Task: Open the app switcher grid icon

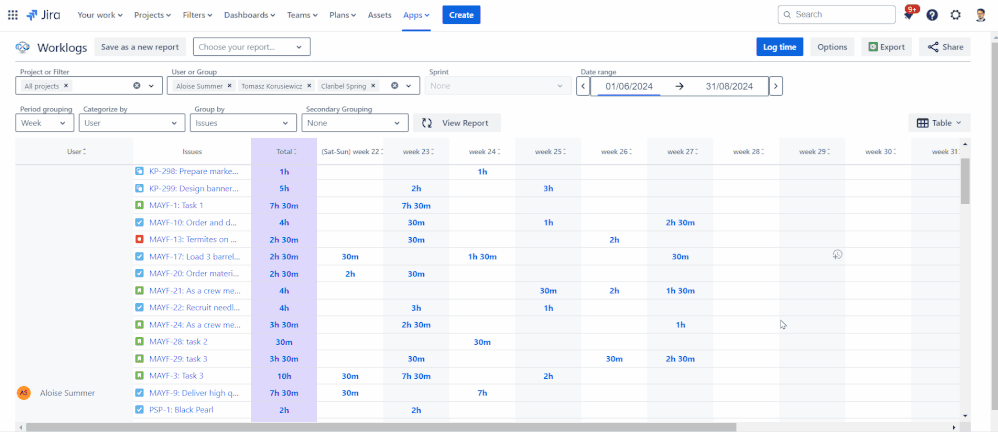Action: pos(13,15)
